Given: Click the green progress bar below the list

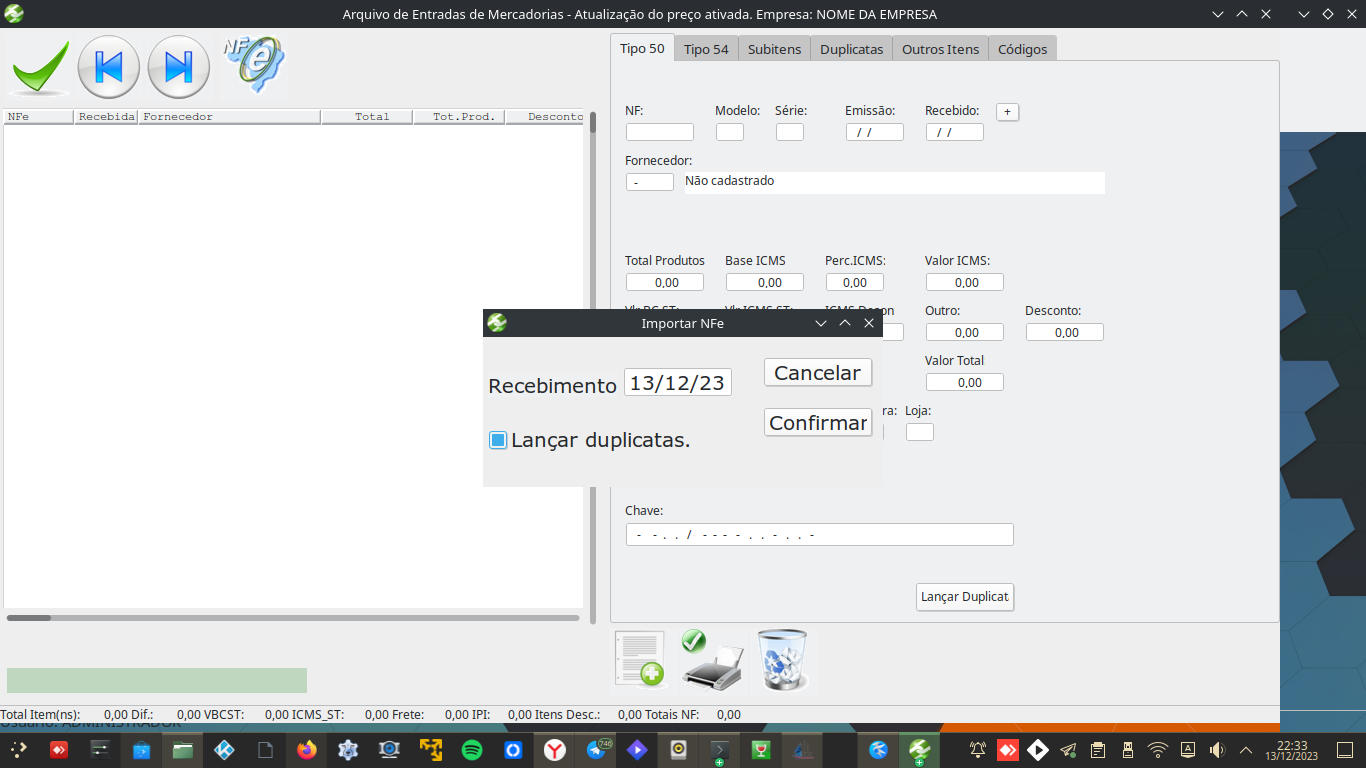Looking at the screenshot, I should pos(157,680).
